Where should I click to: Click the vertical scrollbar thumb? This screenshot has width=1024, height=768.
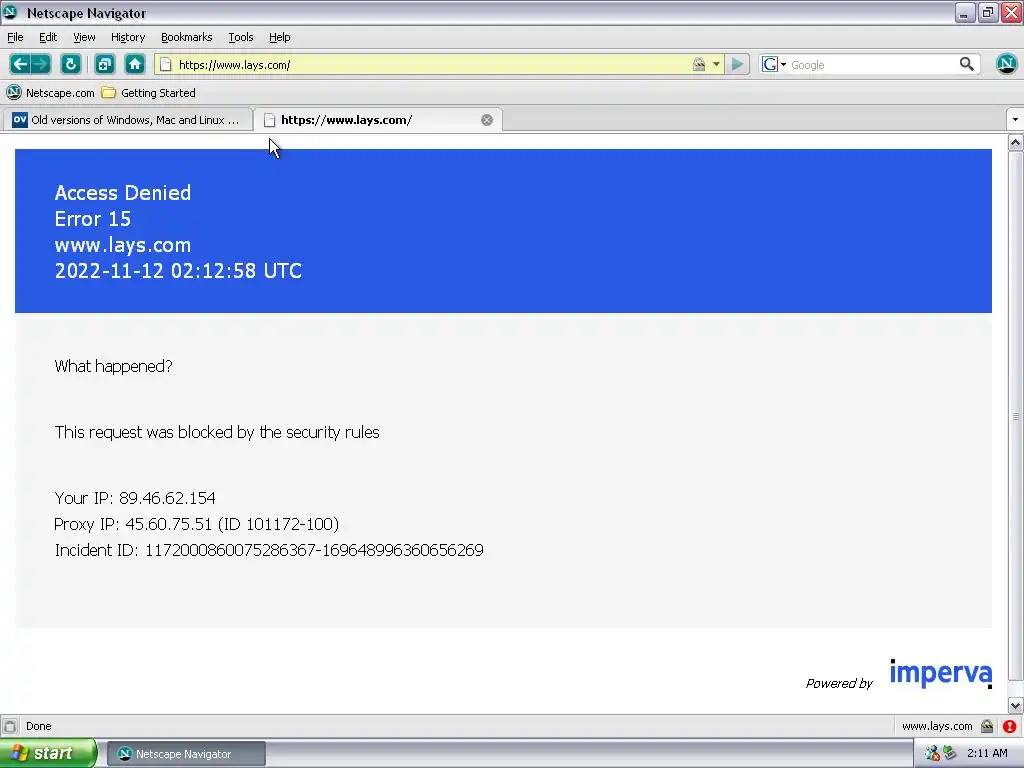pos(1015,416)
